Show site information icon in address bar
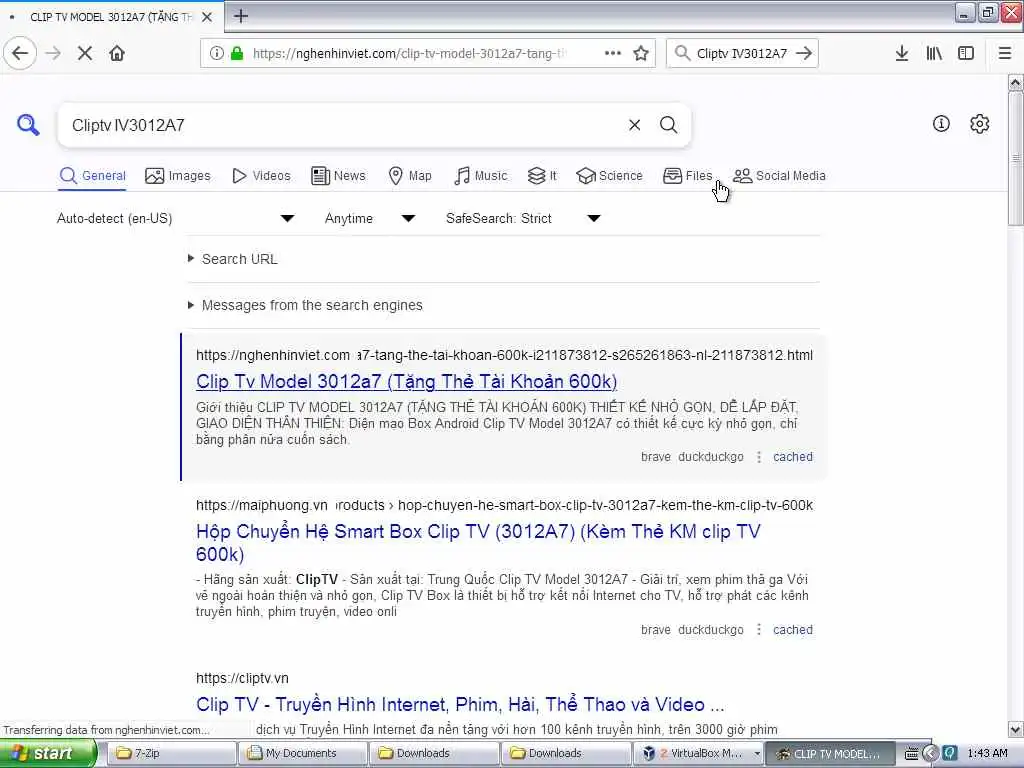 tap(217, 54)
